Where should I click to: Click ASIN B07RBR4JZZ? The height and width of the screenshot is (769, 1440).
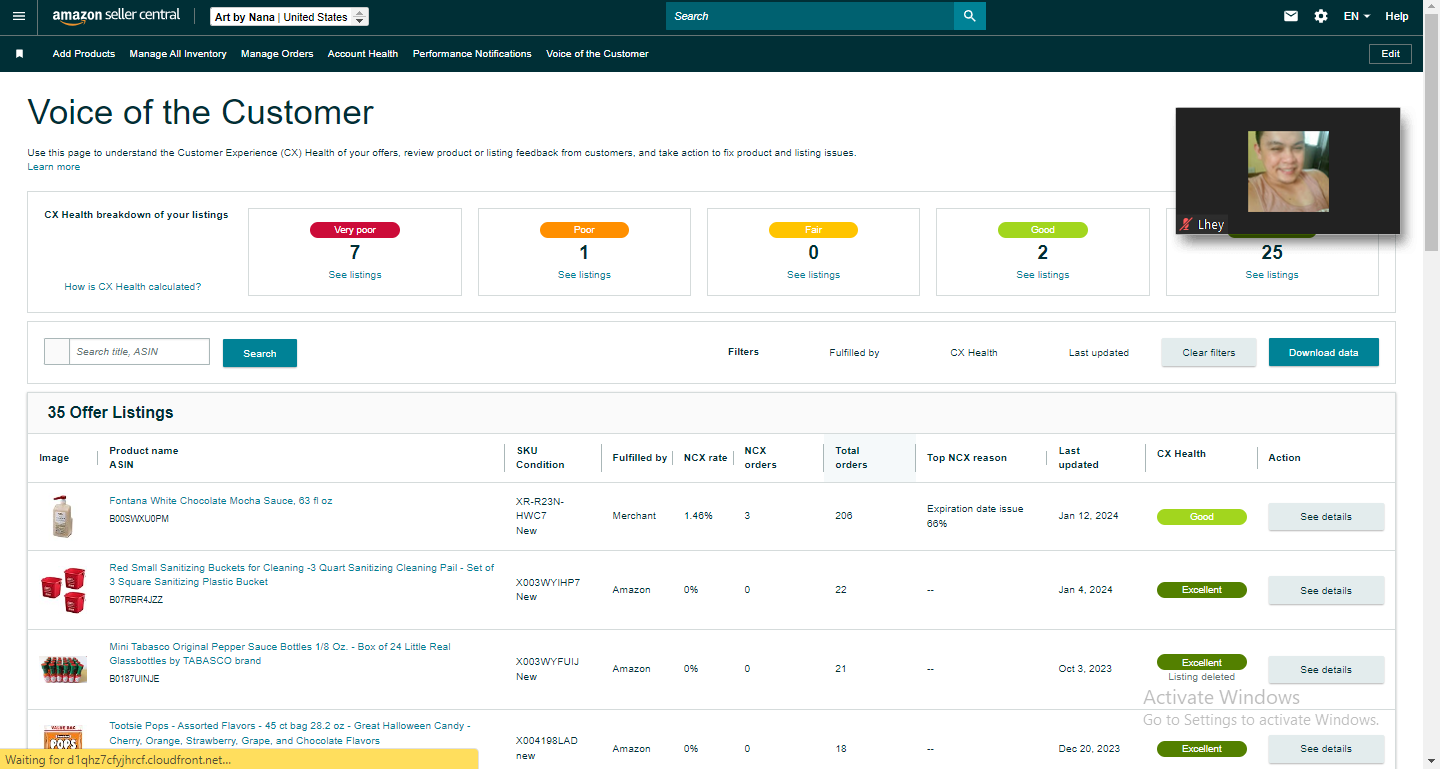coord(136,601)
